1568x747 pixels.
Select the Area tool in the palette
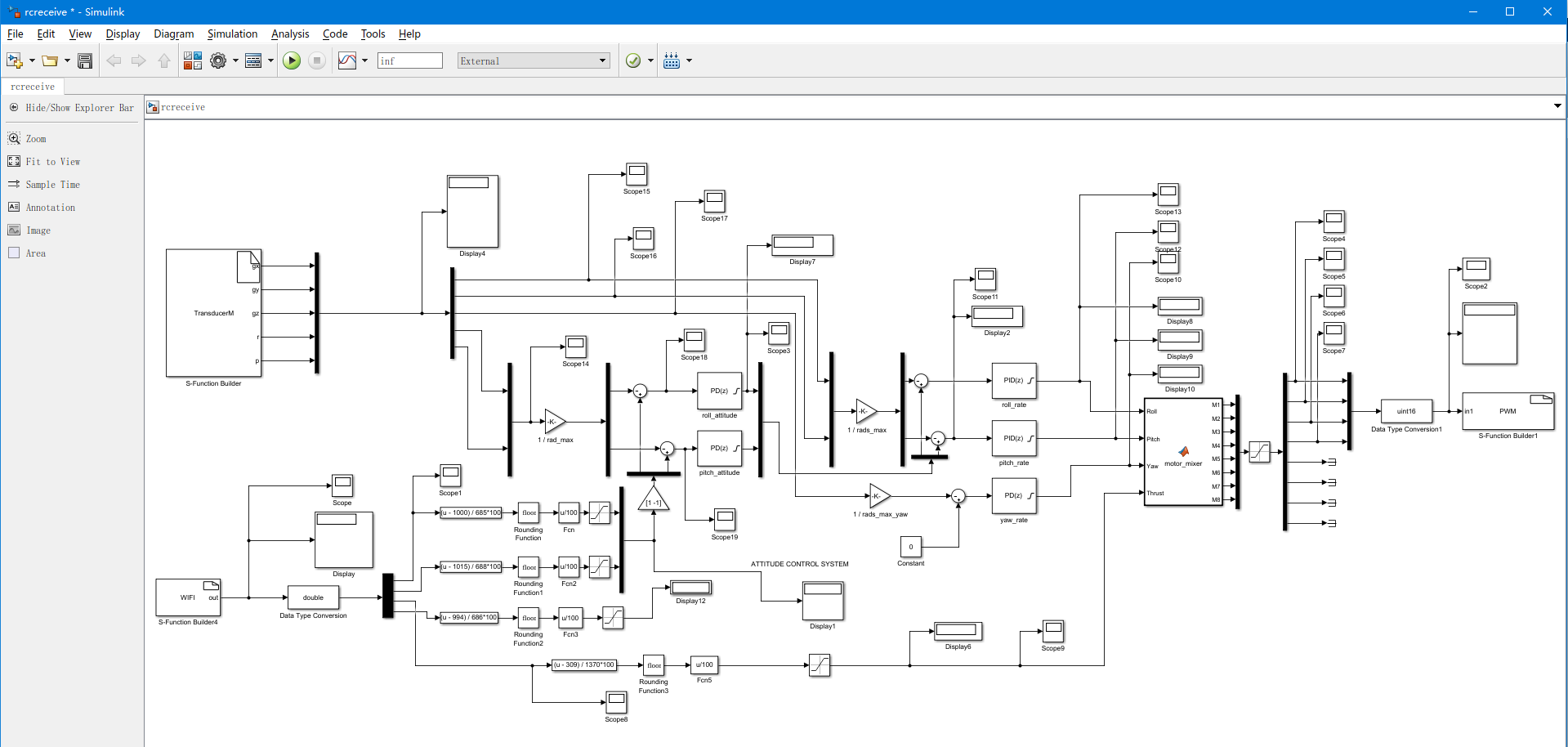[14, 253]
